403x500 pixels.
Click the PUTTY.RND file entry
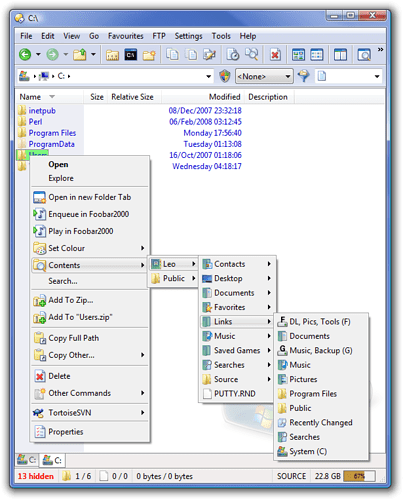pos(237,394)
